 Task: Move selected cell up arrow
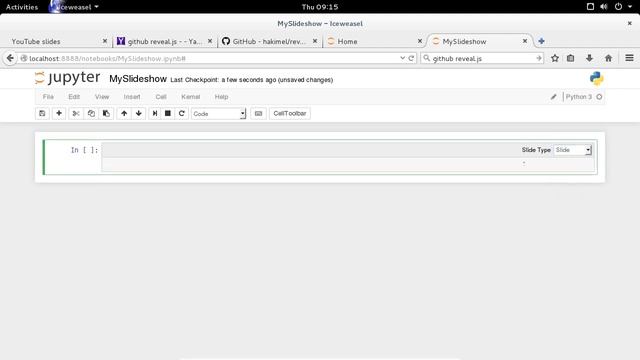124,113
